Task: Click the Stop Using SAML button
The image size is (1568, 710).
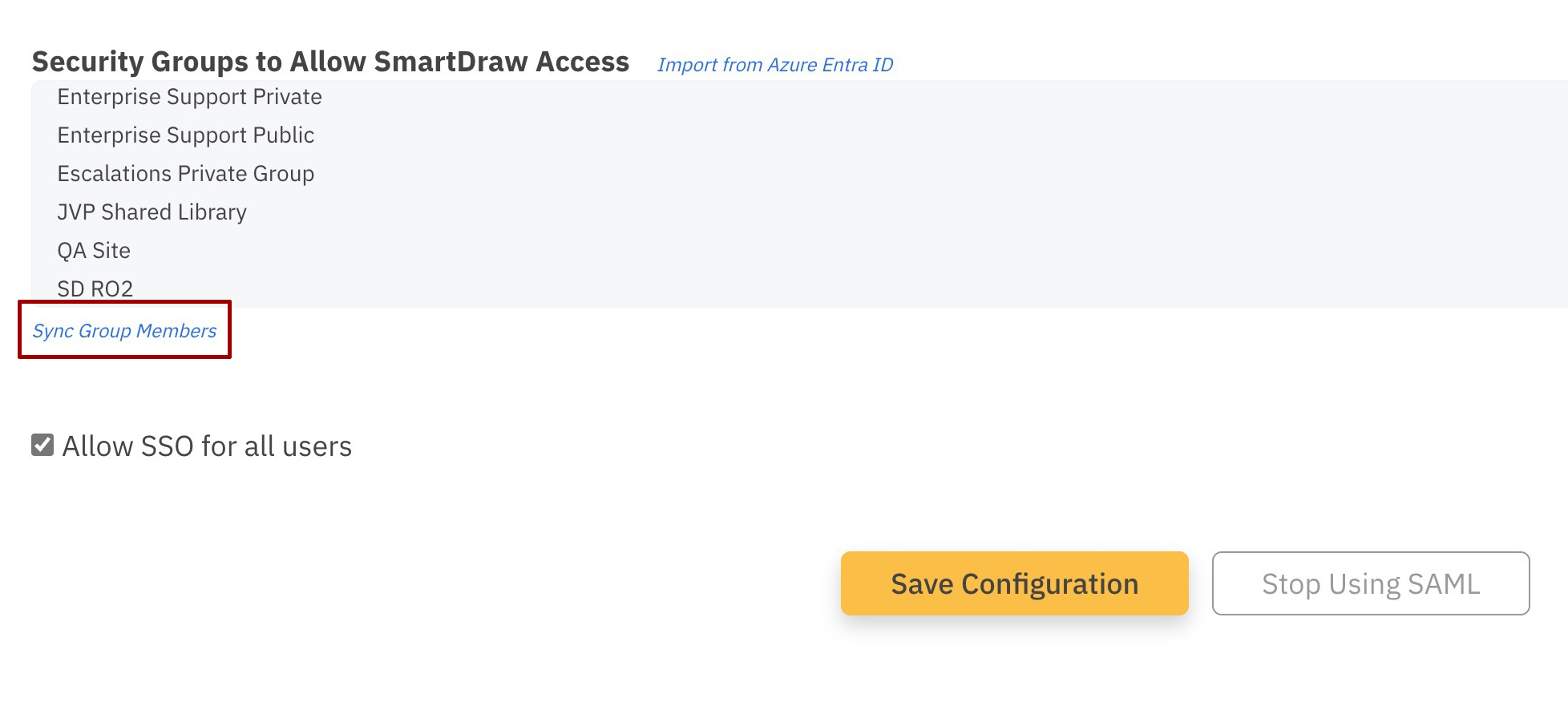Action: pyautogui.click(x=1370, y=583)
